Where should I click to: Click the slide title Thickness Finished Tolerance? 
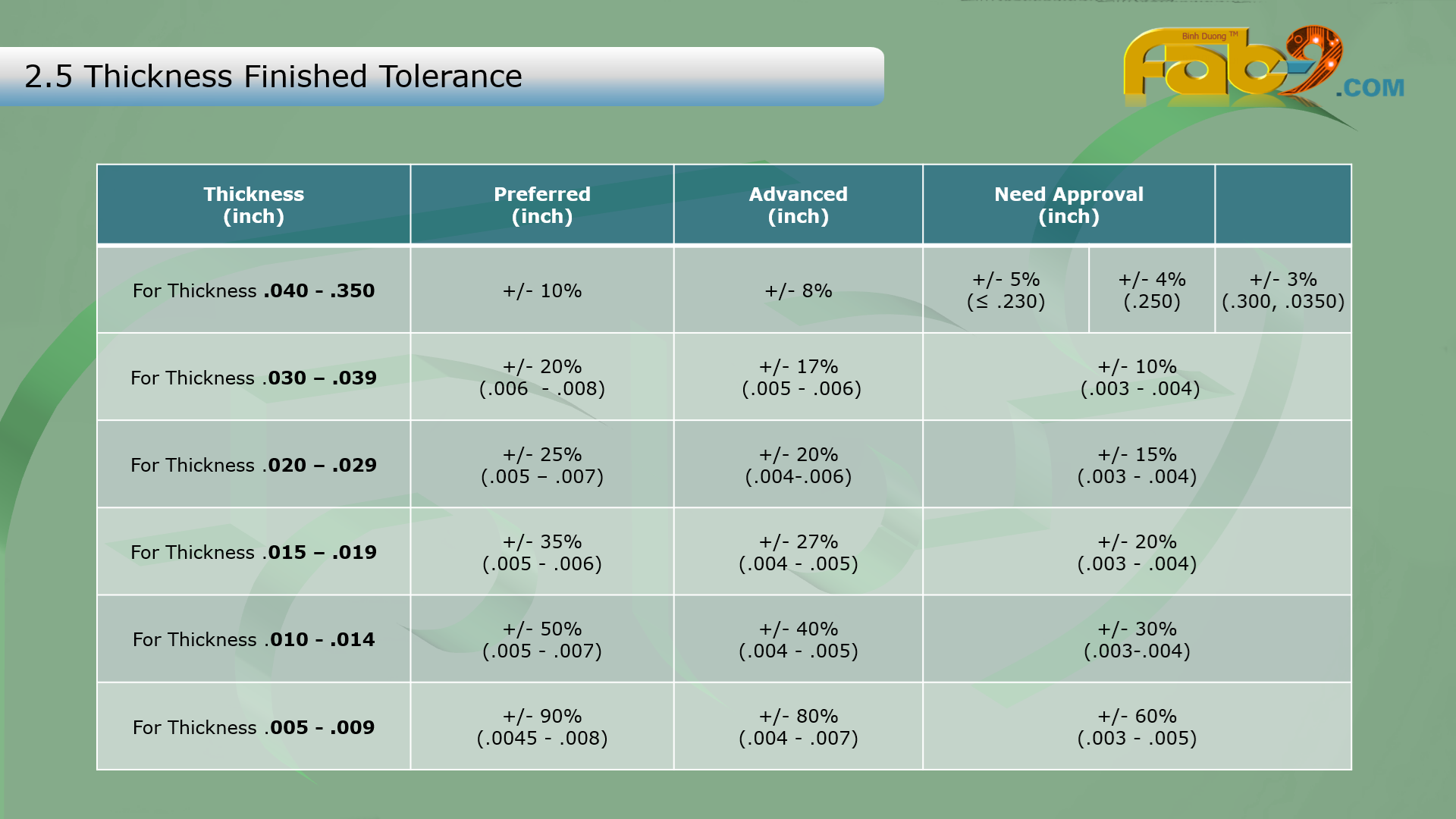tap(273, 77)
